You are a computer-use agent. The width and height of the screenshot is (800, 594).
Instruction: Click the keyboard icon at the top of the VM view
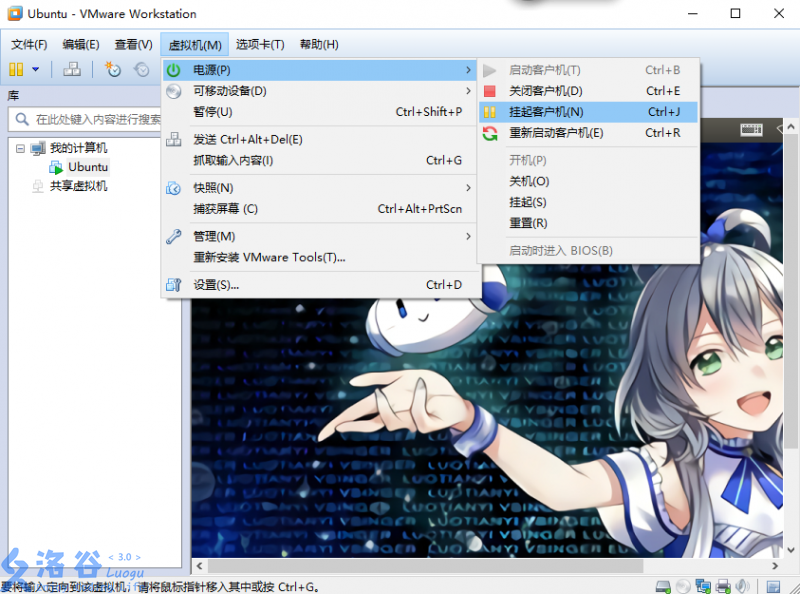[751, 130]
